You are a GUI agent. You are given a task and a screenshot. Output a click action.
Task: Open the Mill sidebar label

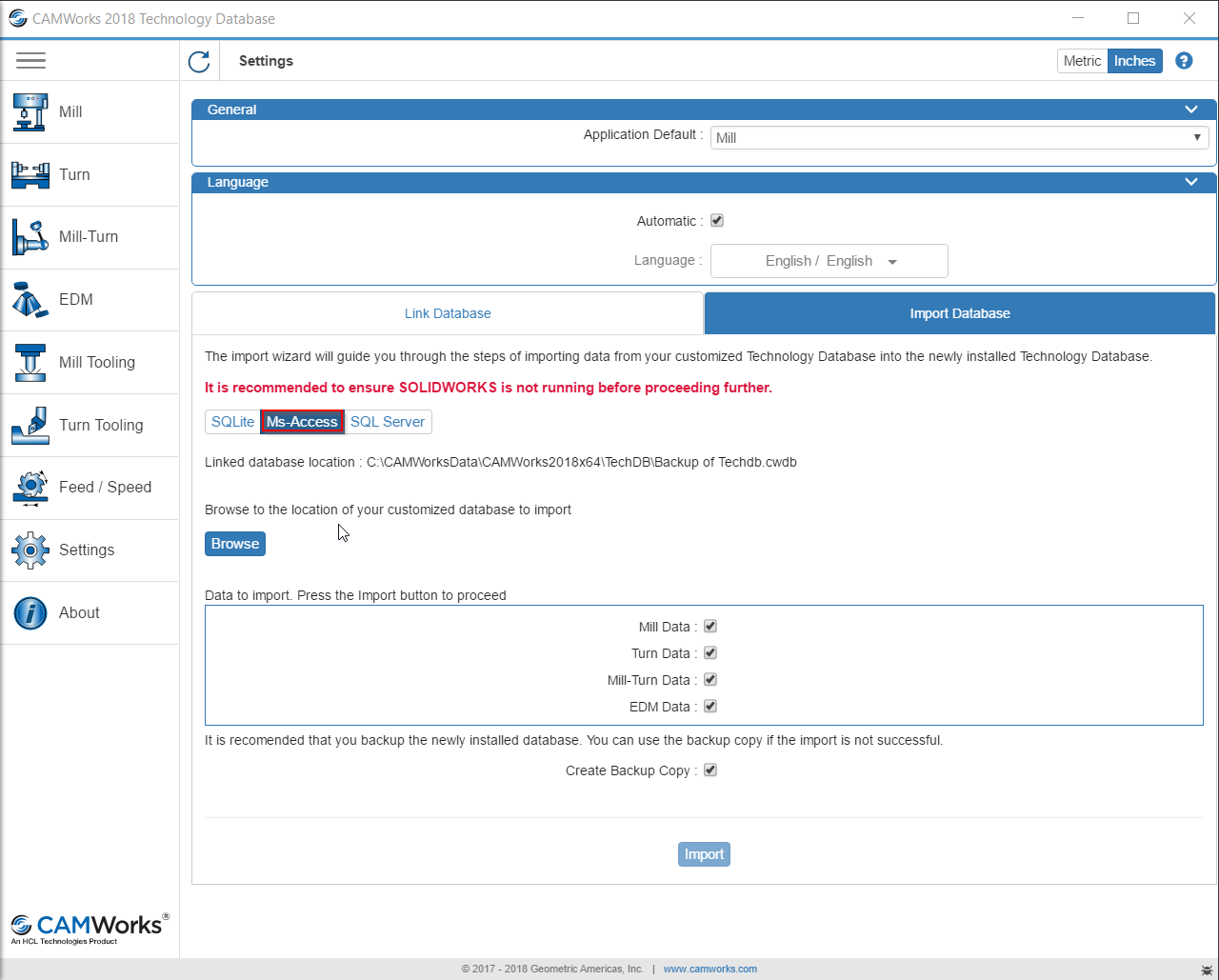pos(70,111)
